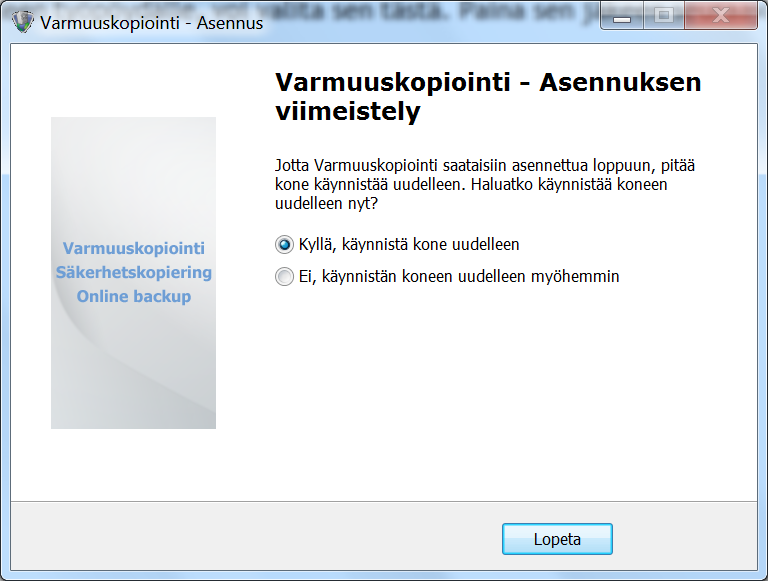This screenshot has width=768, height=581.
Task: Click the Lopeta button
Action: [557, 539]
